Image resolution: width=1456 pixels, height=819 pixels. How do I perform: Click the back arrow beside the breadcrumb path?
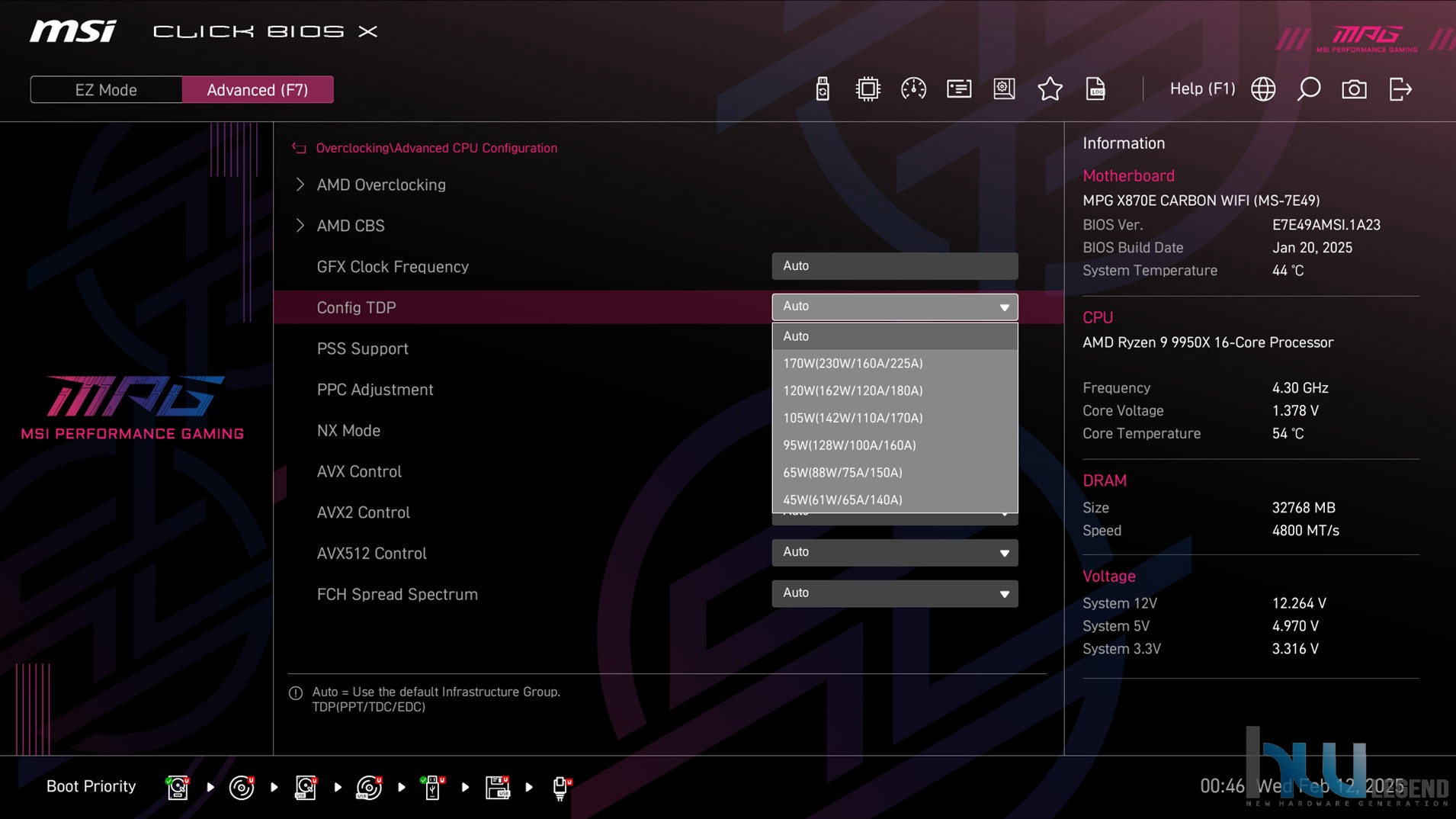coord(299,148)
